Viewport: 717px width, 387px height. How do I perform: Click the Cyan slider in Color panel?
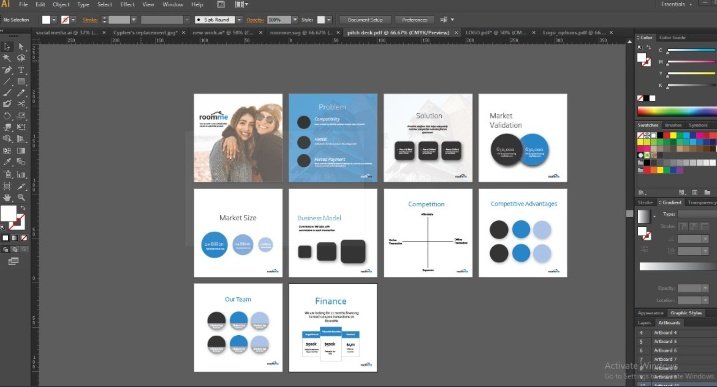click(x=691, y=50)
